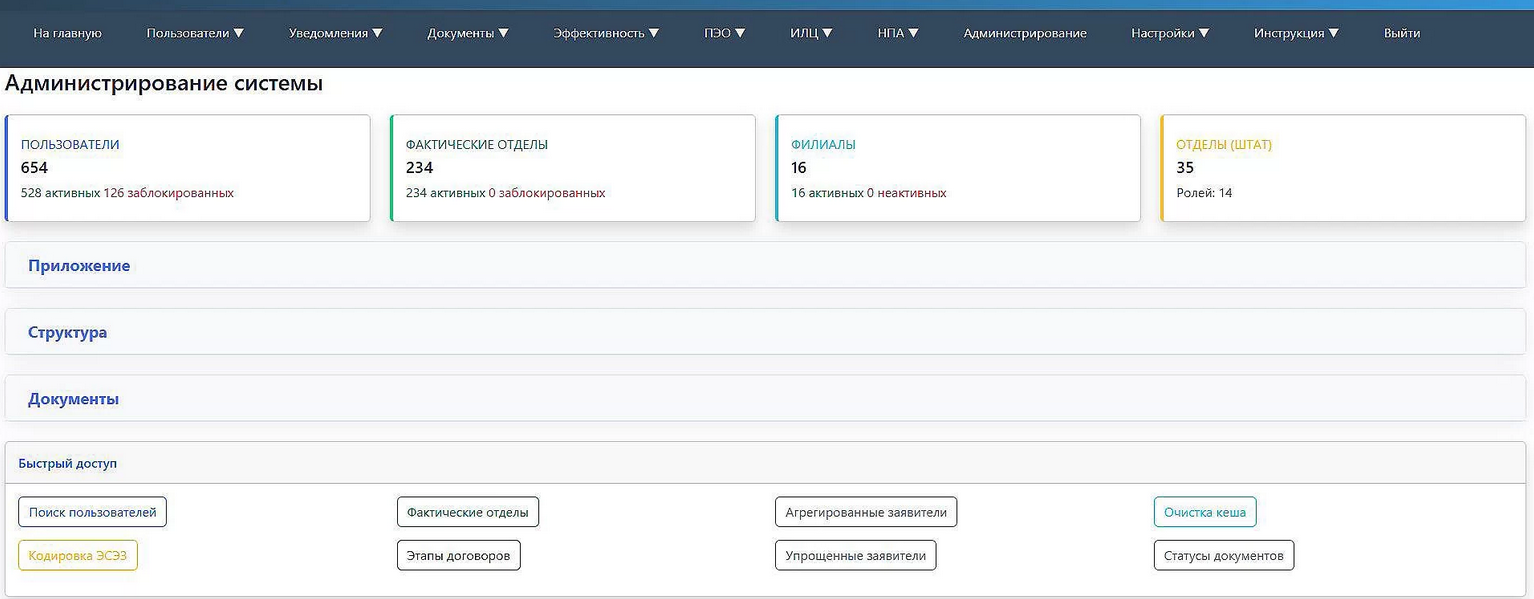The width and height of the screenshot is (1534, 599).
Task: Click the ФАКТИЧЕСКИЕ ОТДЕЛЫ card title
Action: [x=477, y=144]
